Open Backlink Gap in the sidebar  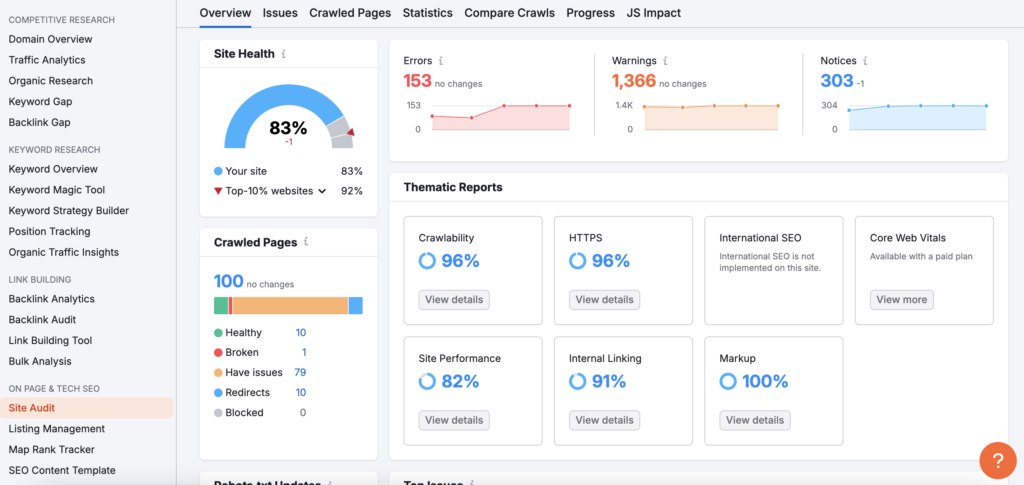(x=39, y=123)
